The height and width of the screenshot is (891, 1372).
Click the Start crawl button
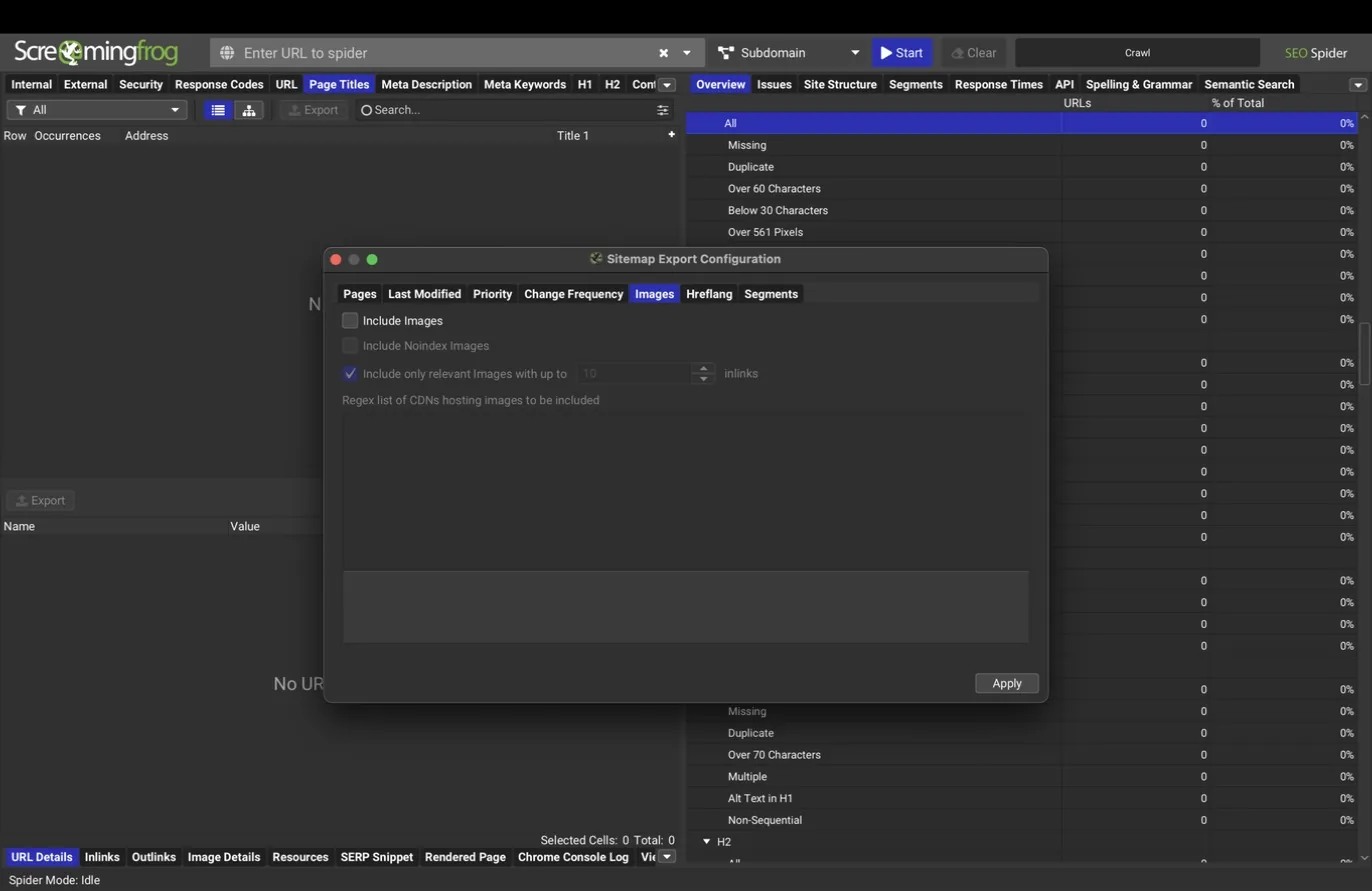[902, 53]
